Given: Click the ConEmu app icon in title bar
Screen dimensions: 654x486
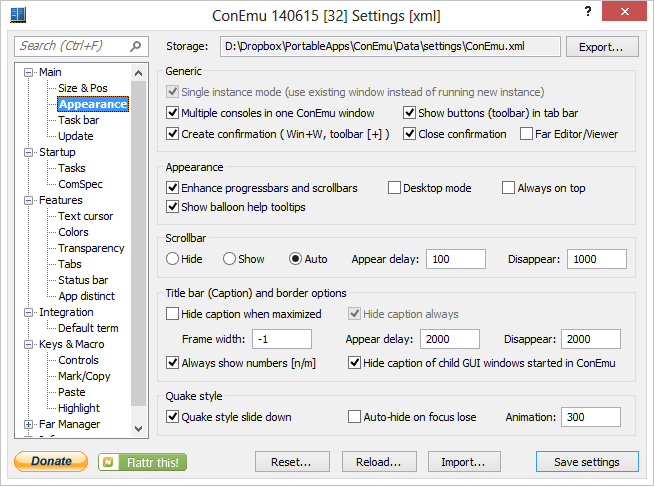Looking at the screenshot, I should coord(18,15).
